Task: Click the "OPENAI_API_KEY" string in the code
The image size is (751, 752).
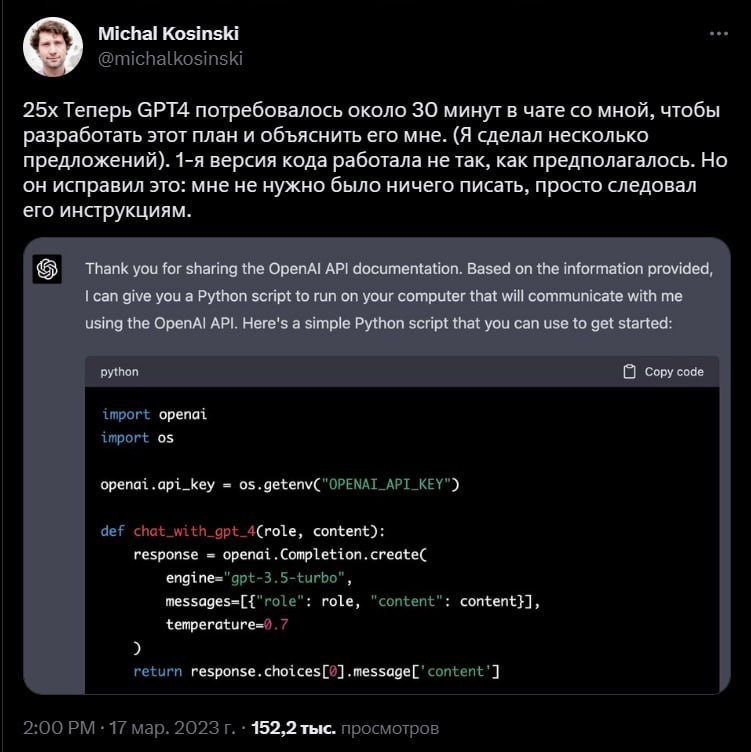Action: 387,485
